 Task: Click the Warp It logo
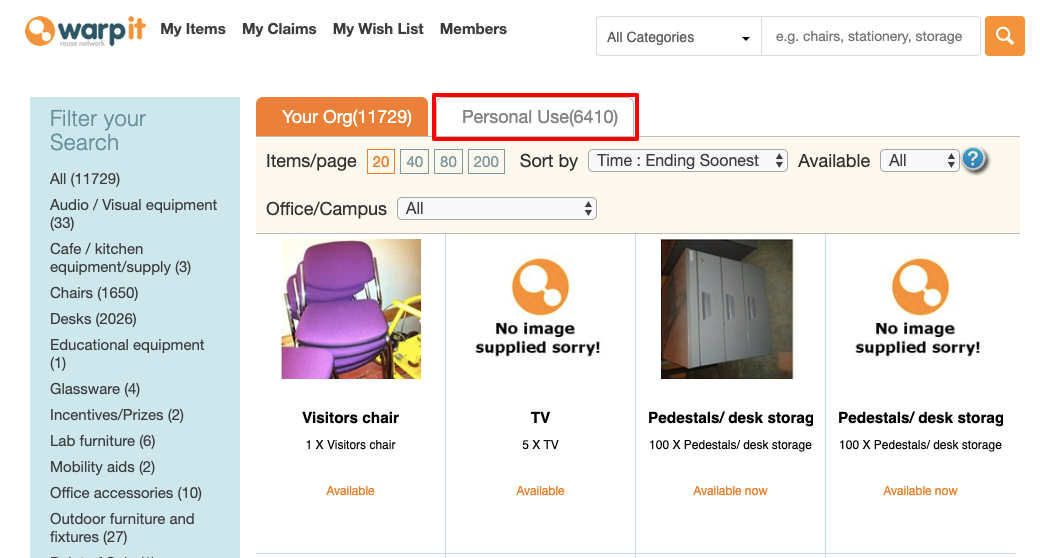(85, 31)
